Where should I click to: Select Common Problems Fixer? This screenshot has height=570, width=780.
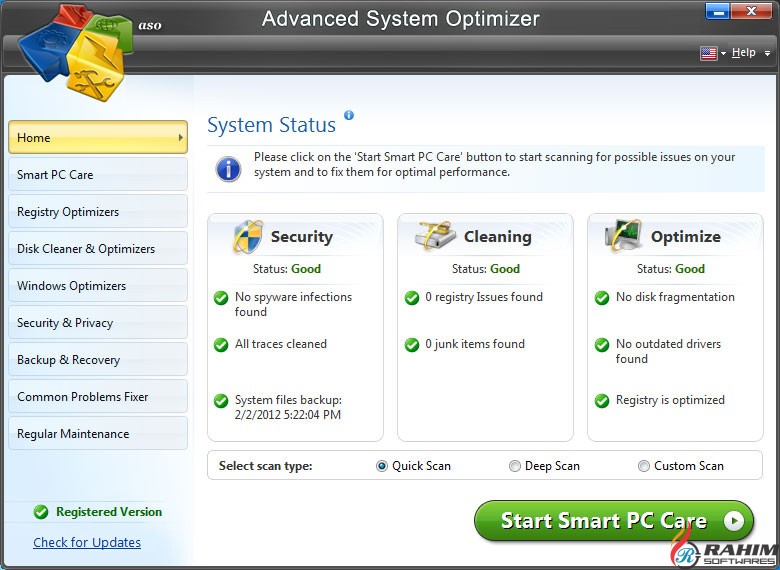[x=98, y=396]
